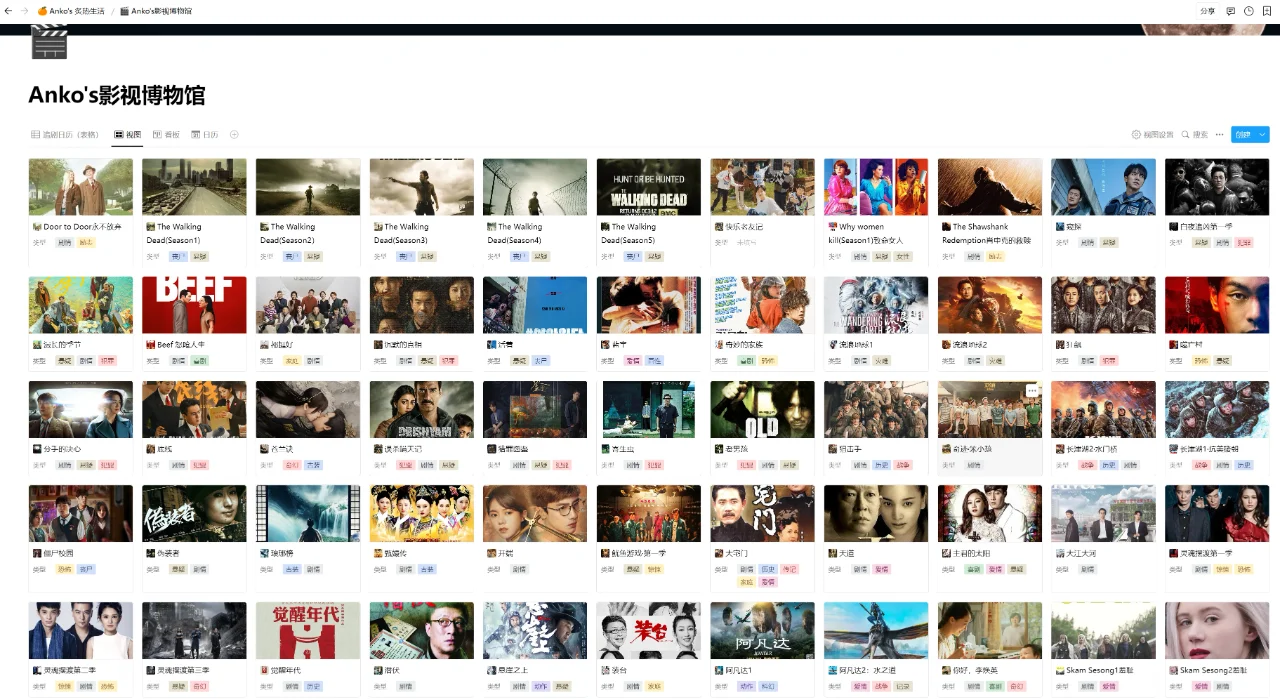Open the three-dot more options menu in toolbar
The image size is (1280, 699).
click(1219, 134)
